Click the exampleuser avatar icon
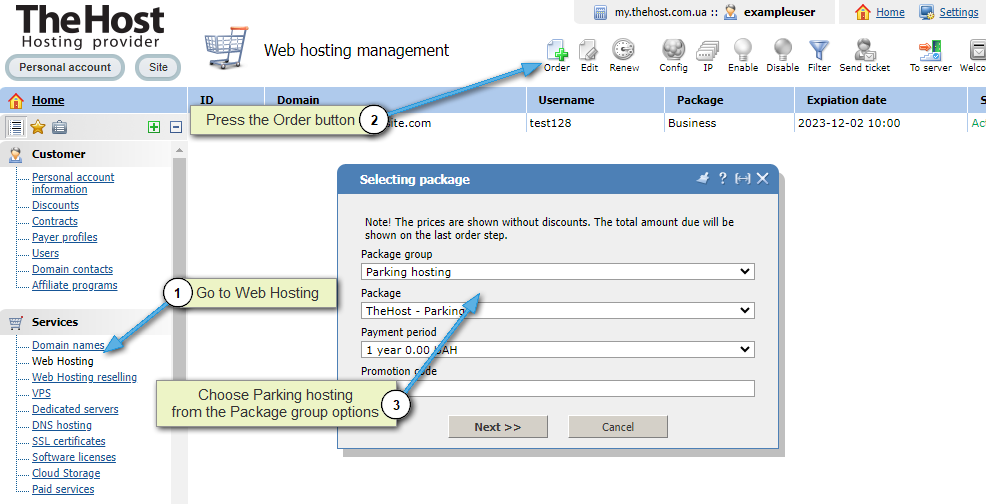The height and width of the screenshot is (504, 986). (x=730, y=12)
